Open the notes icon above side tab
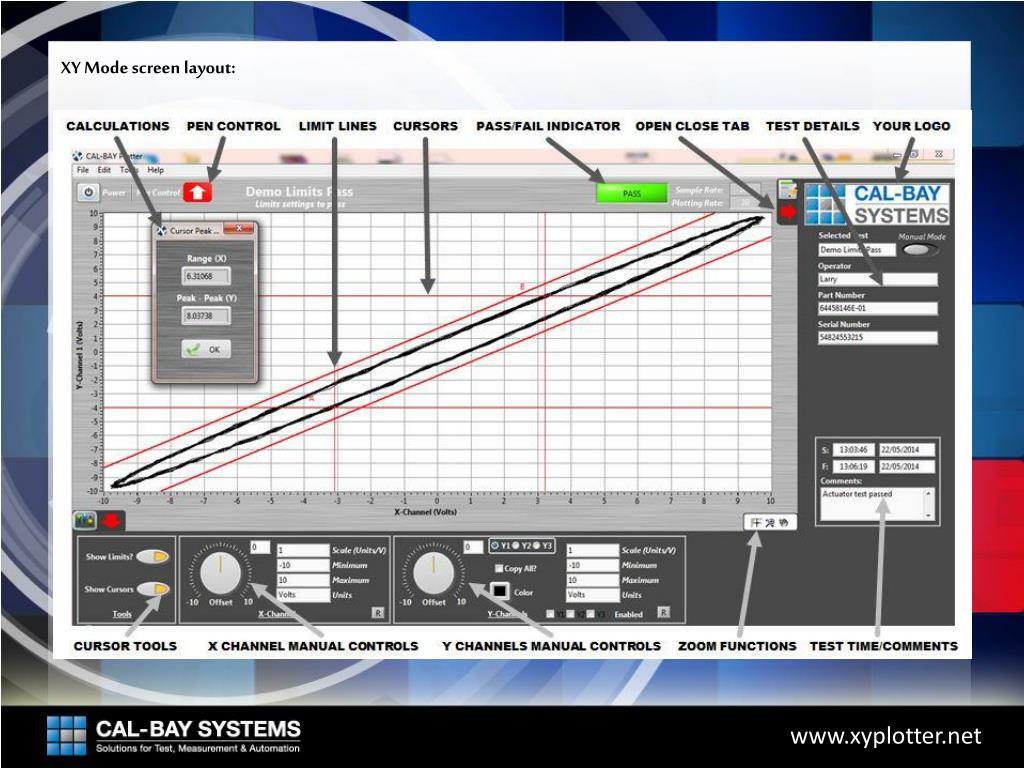The width and height of the screenshot is (1024, 768). click(x=788, y=189)
